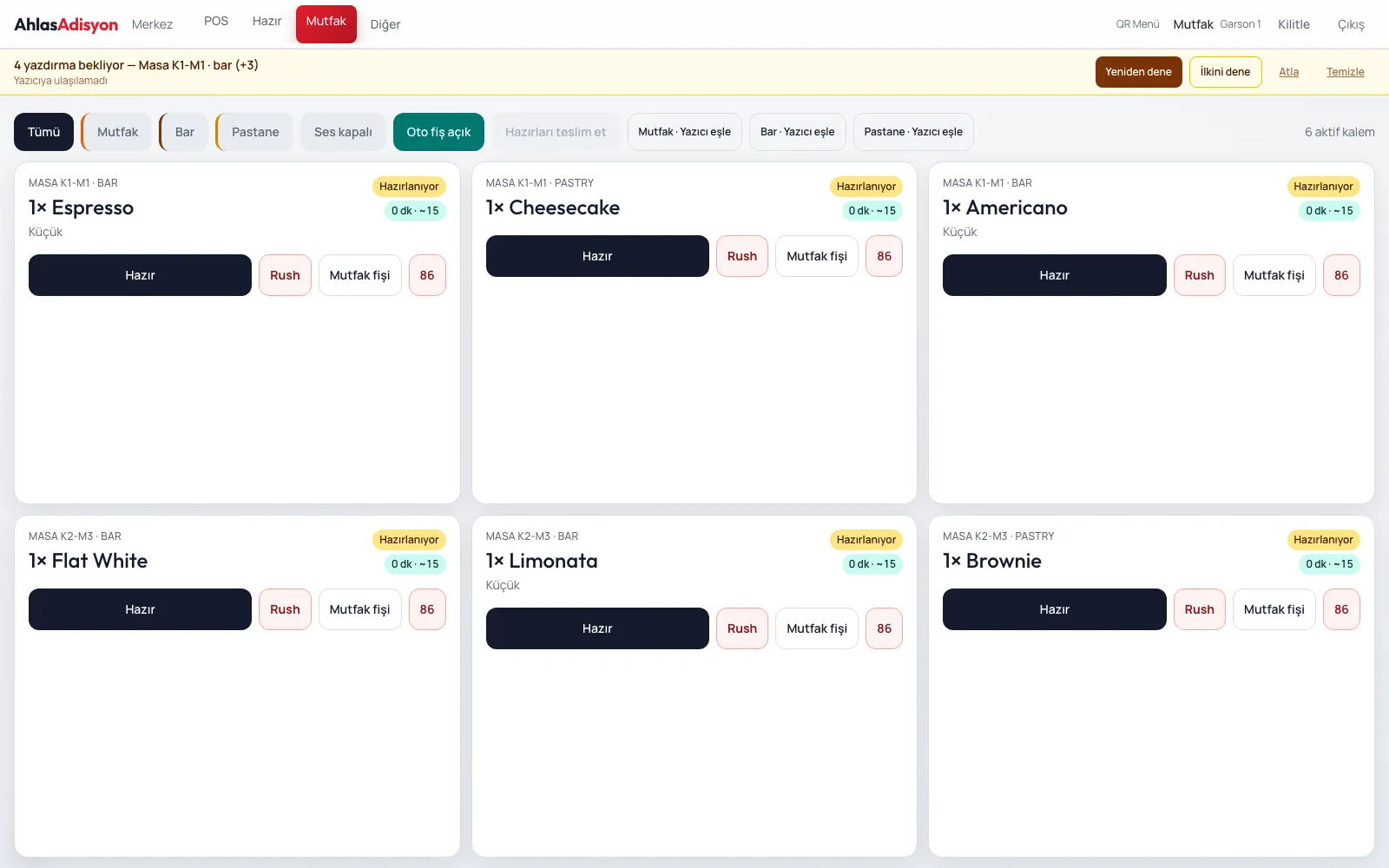1389x868 pixels.
Task: Click Yeniden dene to retry printing
Action: [1138, 72]
